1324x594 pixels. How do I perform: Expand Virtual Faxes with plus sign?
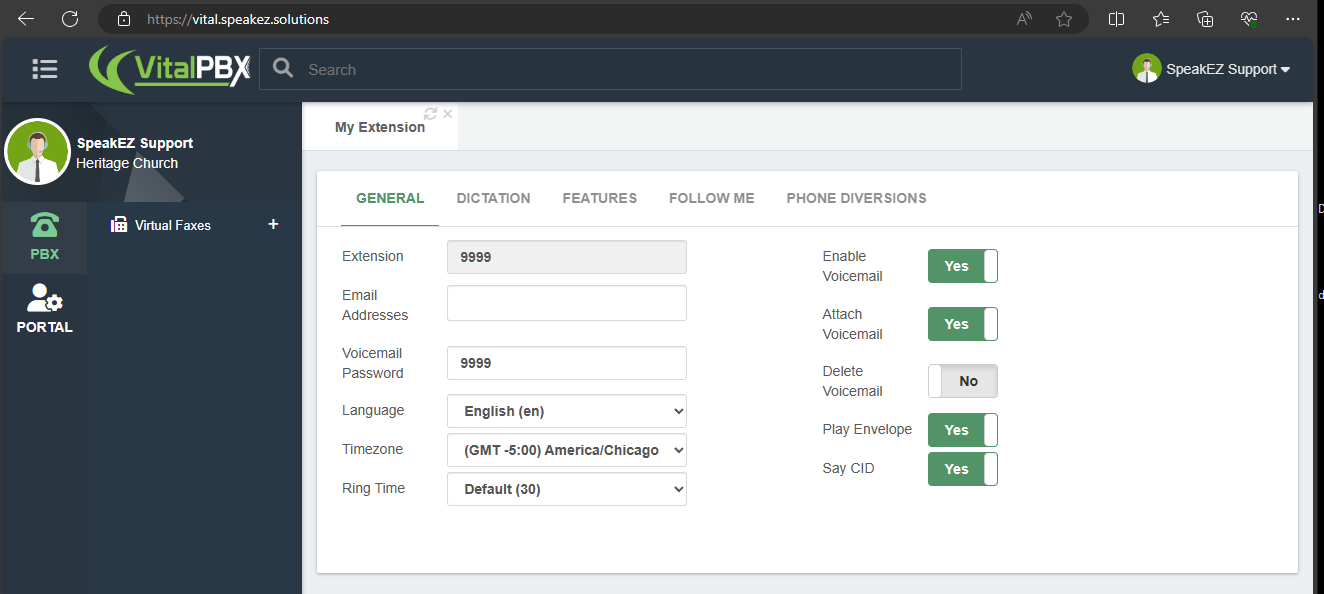(273, 224)
